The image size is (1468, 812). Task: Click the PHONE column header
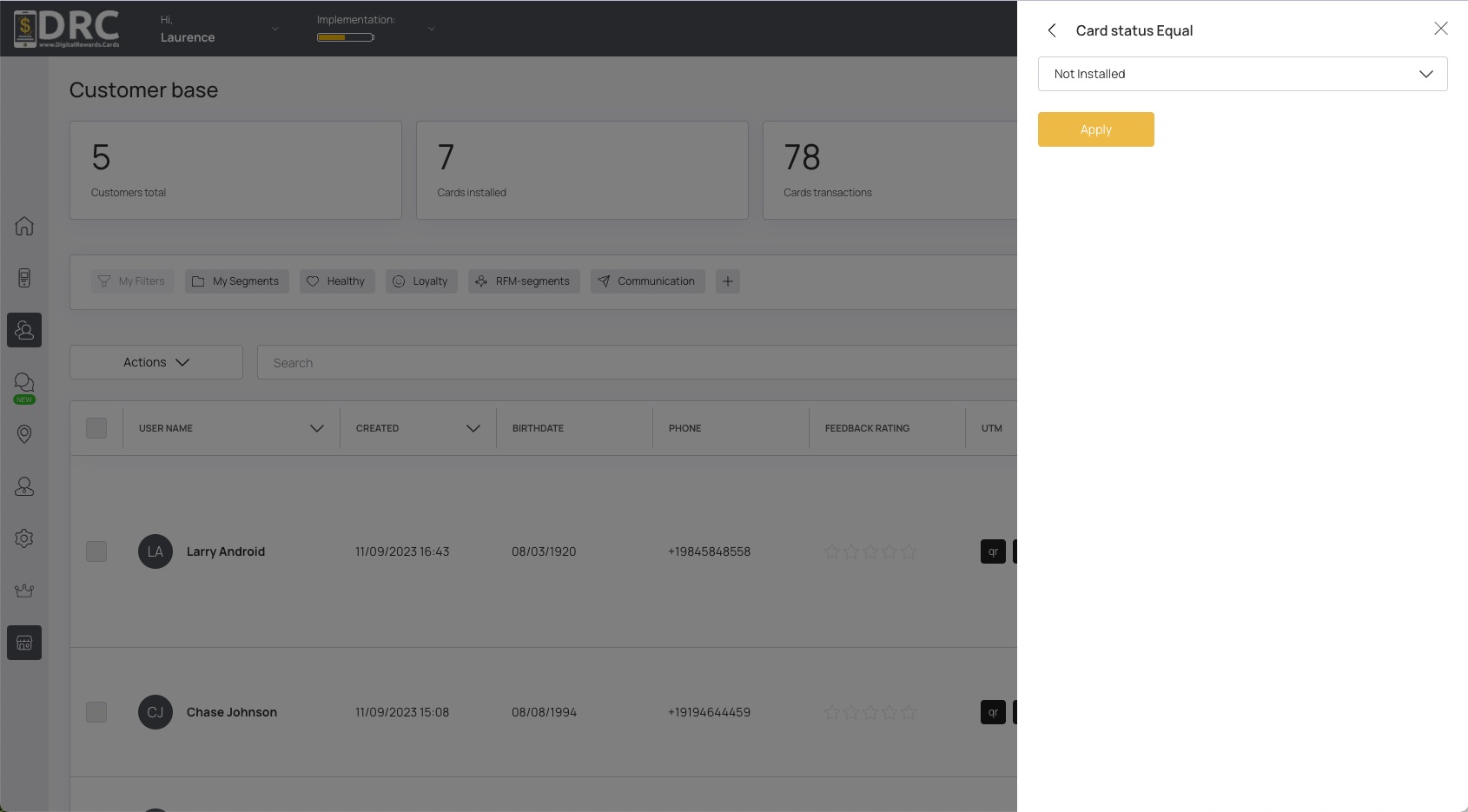click(684, 428)
